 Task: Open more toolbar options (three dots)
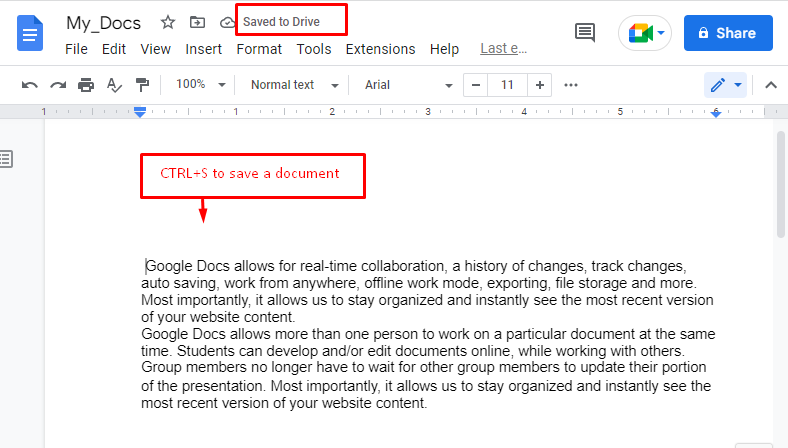tap(571, 85)
